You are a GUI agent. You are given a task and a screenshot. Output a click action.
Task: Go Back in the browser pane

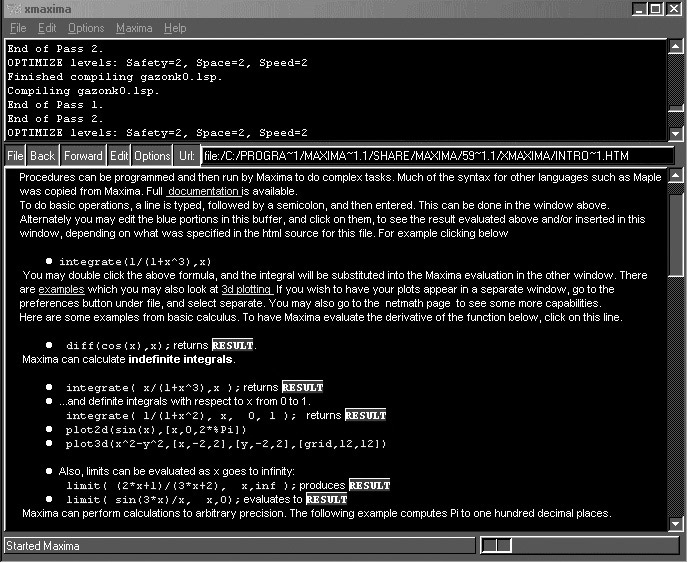click(x=43, y=156)
